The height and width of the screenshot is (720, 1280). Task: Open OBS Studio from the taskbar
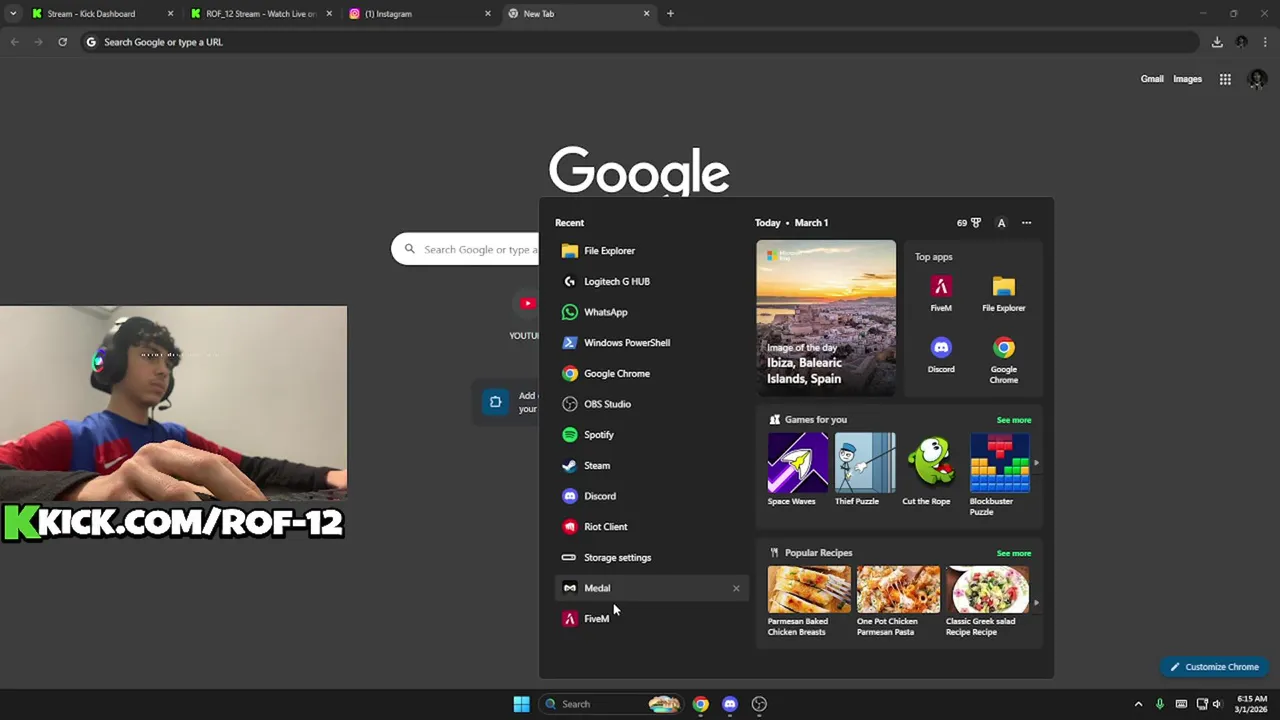759,704
